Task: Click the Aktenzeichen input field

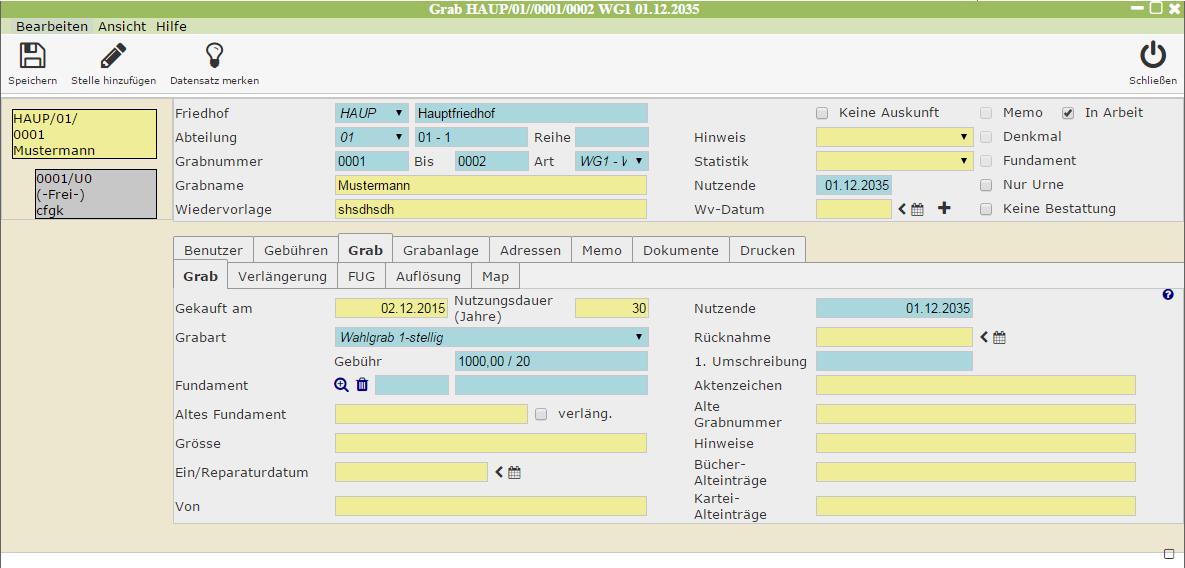Action: click(x=975, y=385)
